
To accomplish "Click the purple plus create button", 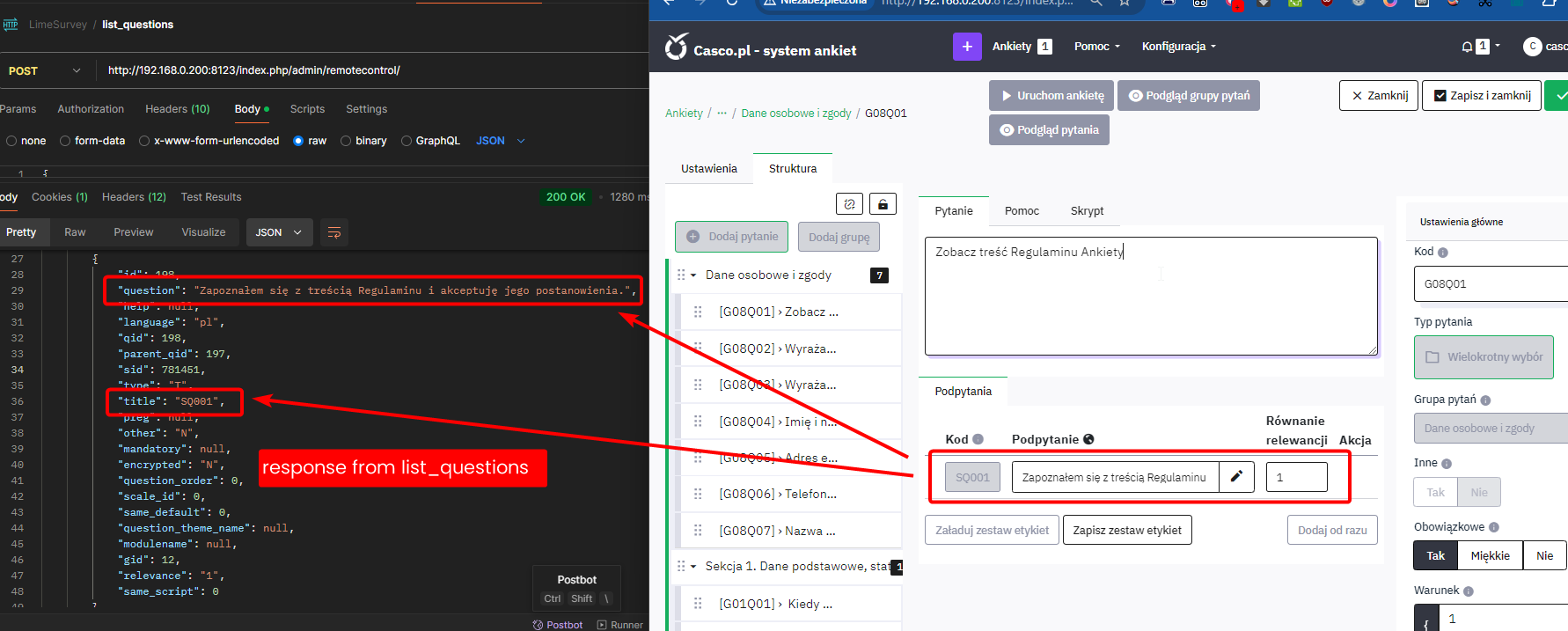I will click(x=967, y=47).
